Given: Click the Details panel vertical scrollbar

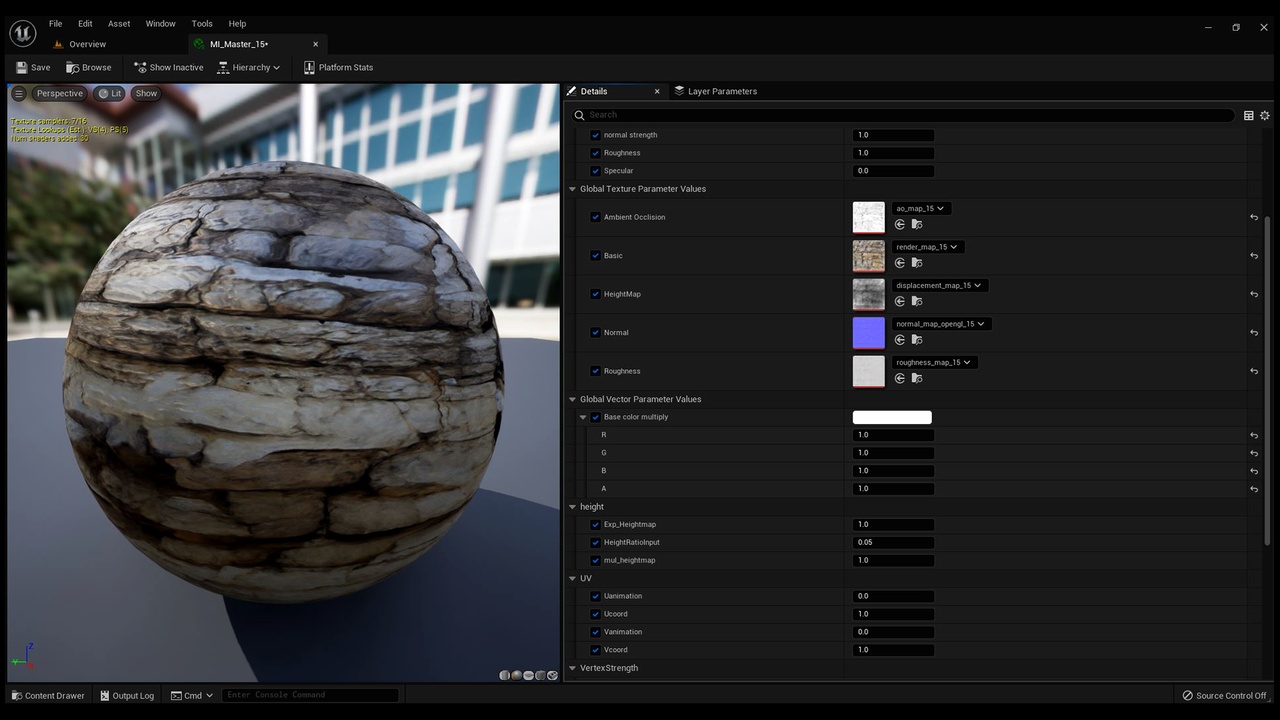Looking at the screenshot, I should (x=1268, y=380).
